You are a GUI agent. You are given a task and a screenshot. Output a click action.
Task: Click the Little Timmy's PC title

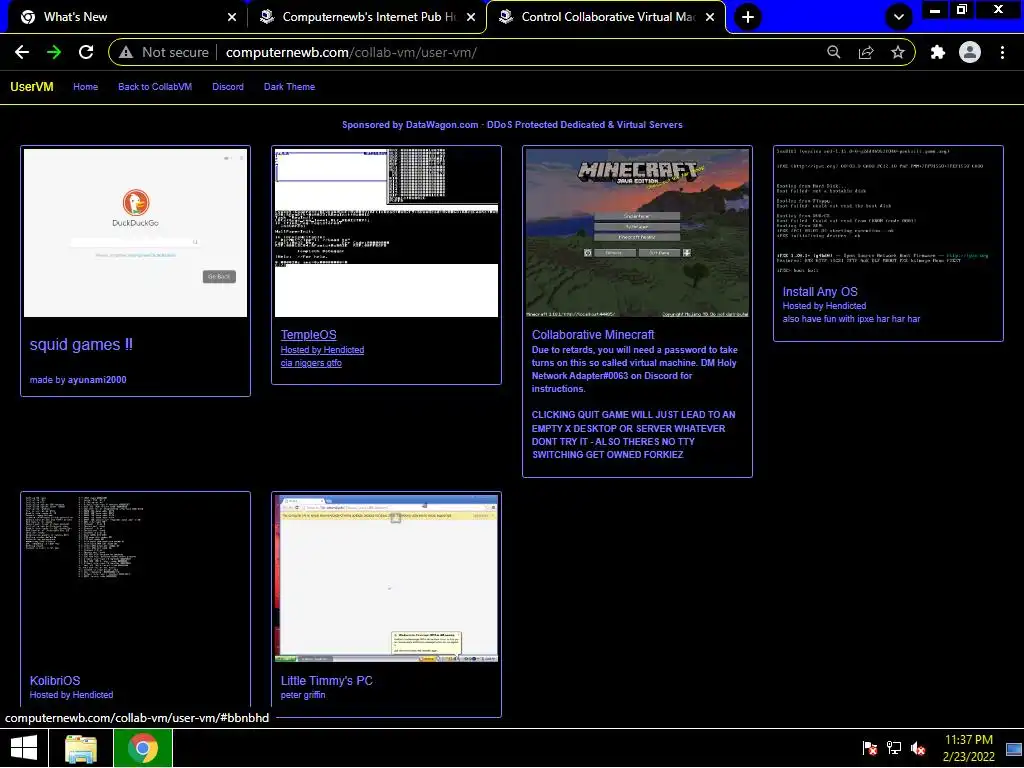tap(327, 680)
